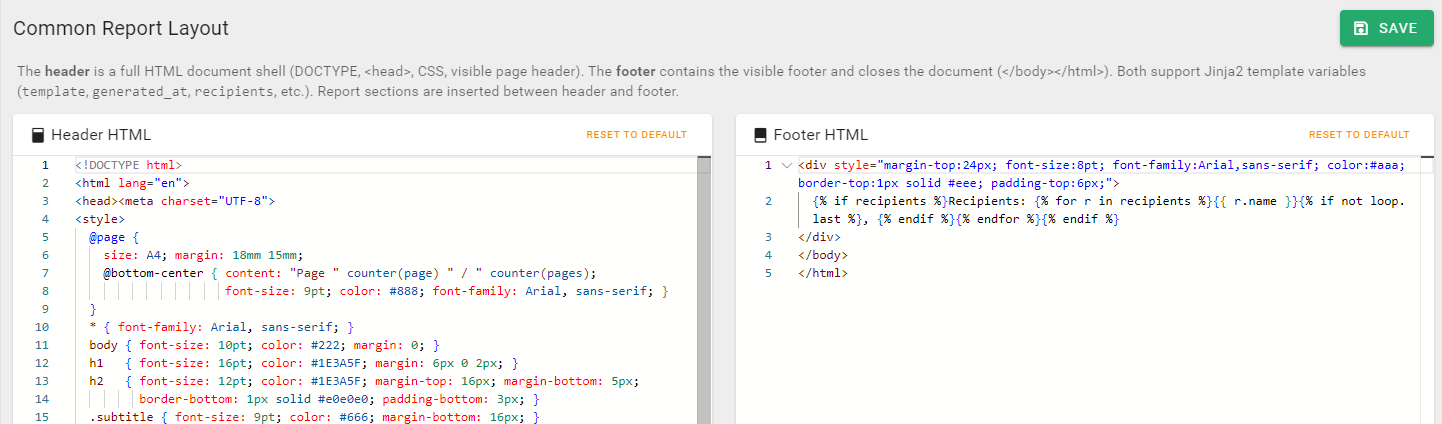Click the 'Header HTML' panel title
The image size is (1442, 424).
pyautogui.click(x=101, y=135)
